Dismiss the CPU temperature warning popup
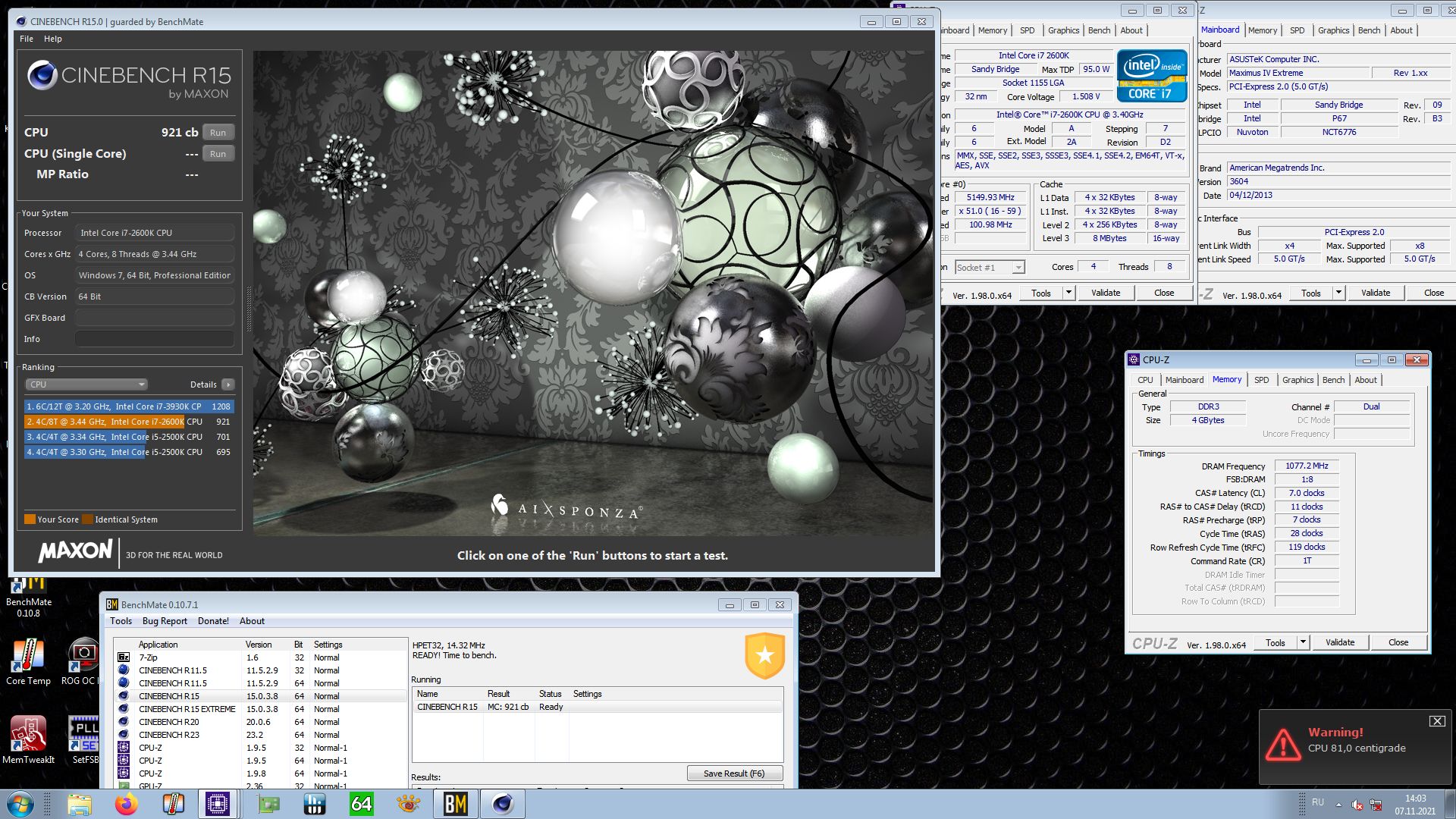1456x819 pixels. 1437,721
